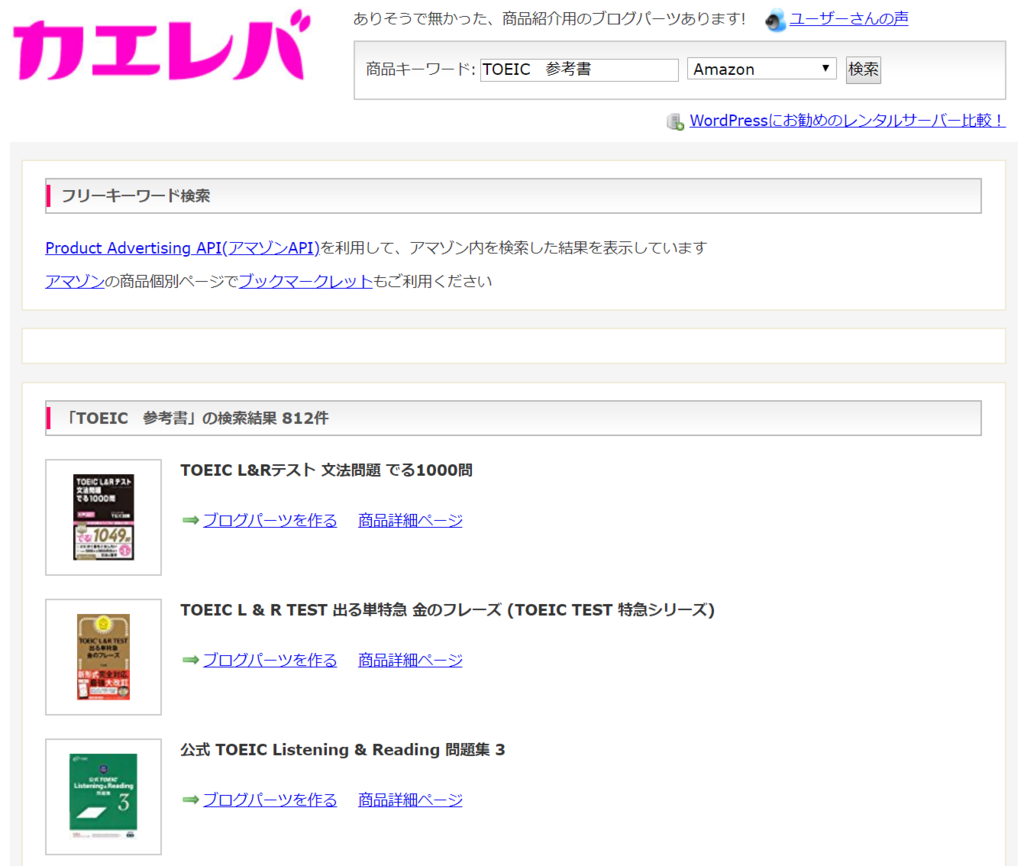The image size is (1024, 866).
Task: Open 商品詳細ページ for 公式 問題集 3
Action: tap(410, 800)
